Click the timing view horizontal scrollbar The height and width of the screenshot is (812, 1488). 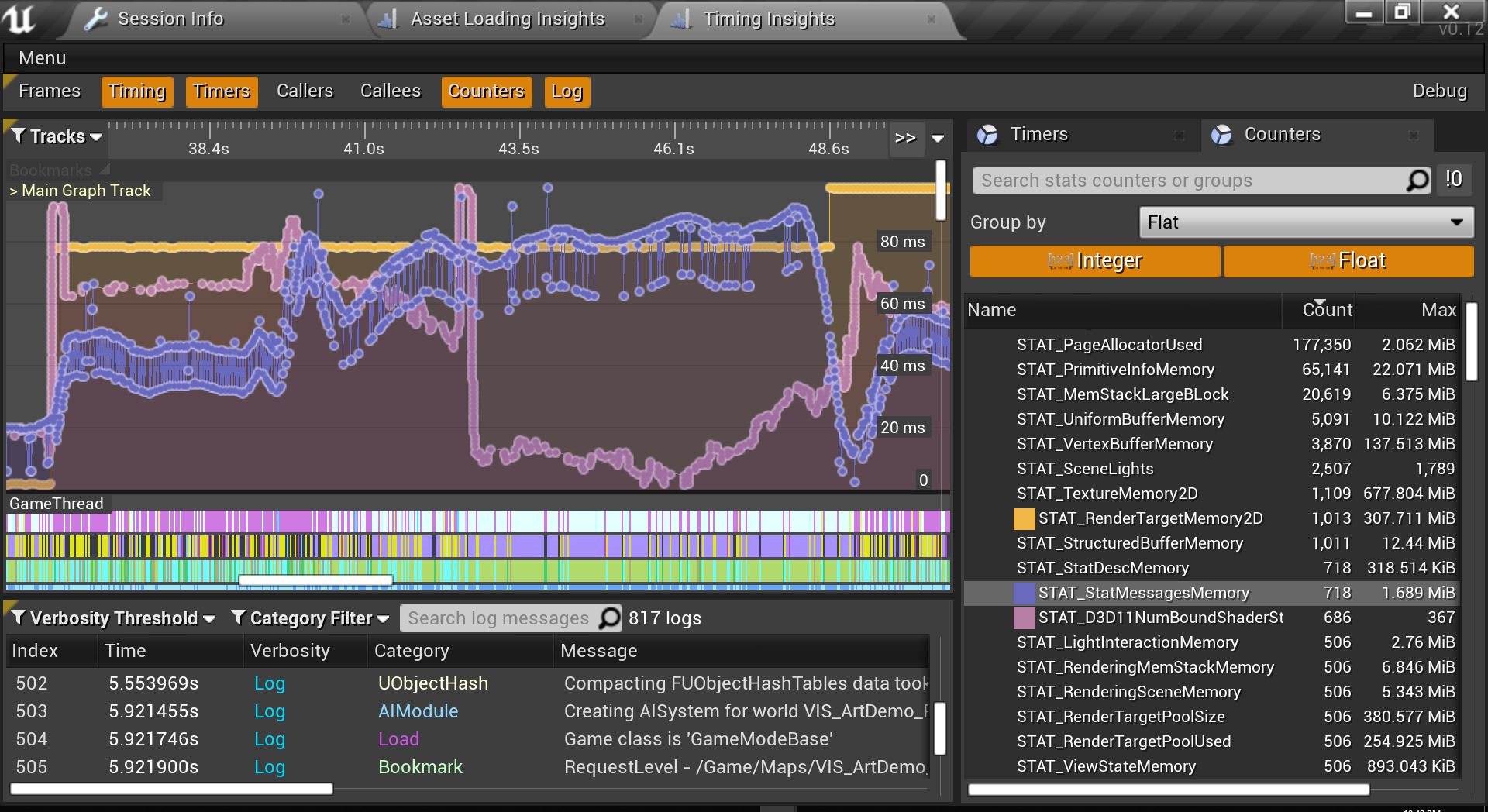coord(315,580)
